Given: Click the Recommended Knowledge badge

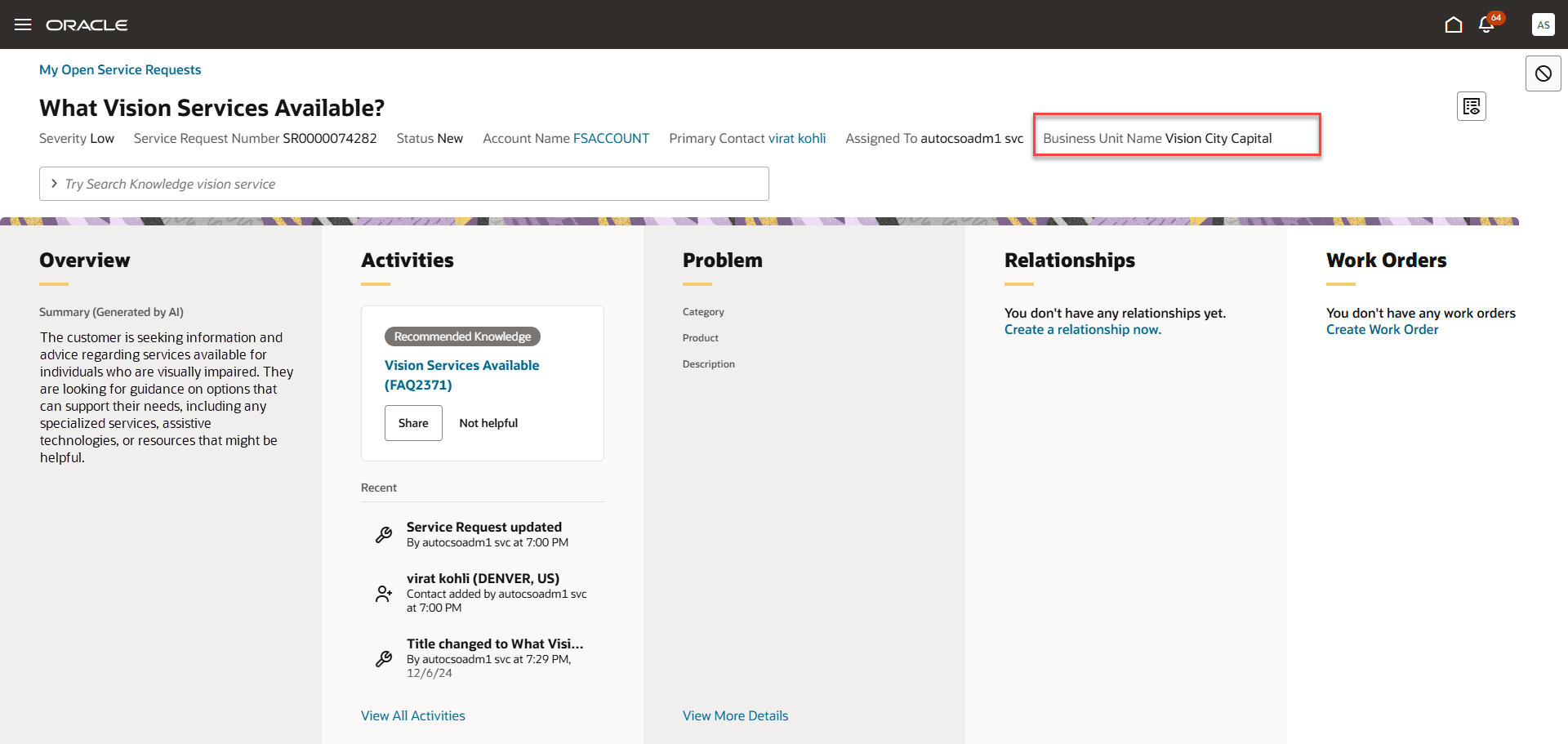Looking at the screenshot, I should [462, 336].
